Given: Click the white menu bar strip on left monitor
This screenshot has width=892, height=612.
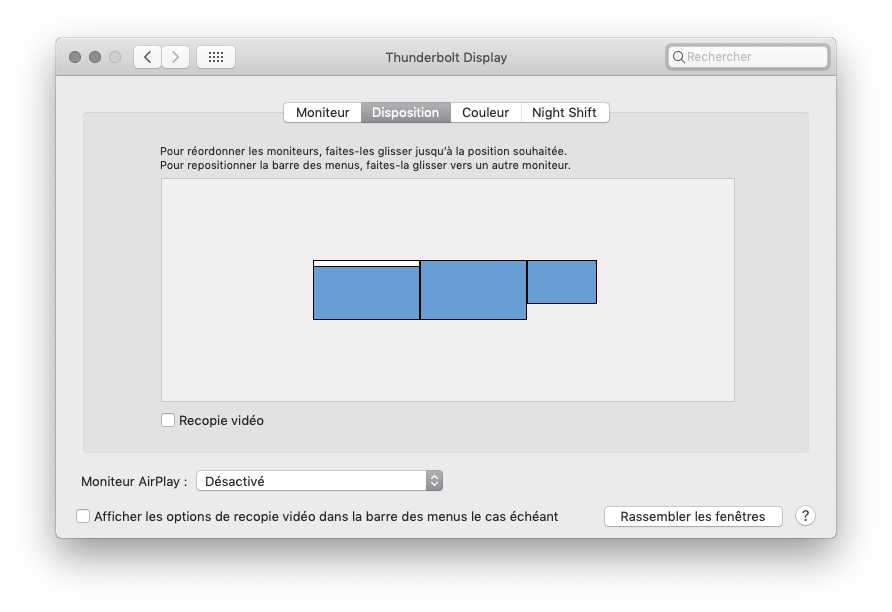Looking at the screenshot, I should click(x=366, y=263).
